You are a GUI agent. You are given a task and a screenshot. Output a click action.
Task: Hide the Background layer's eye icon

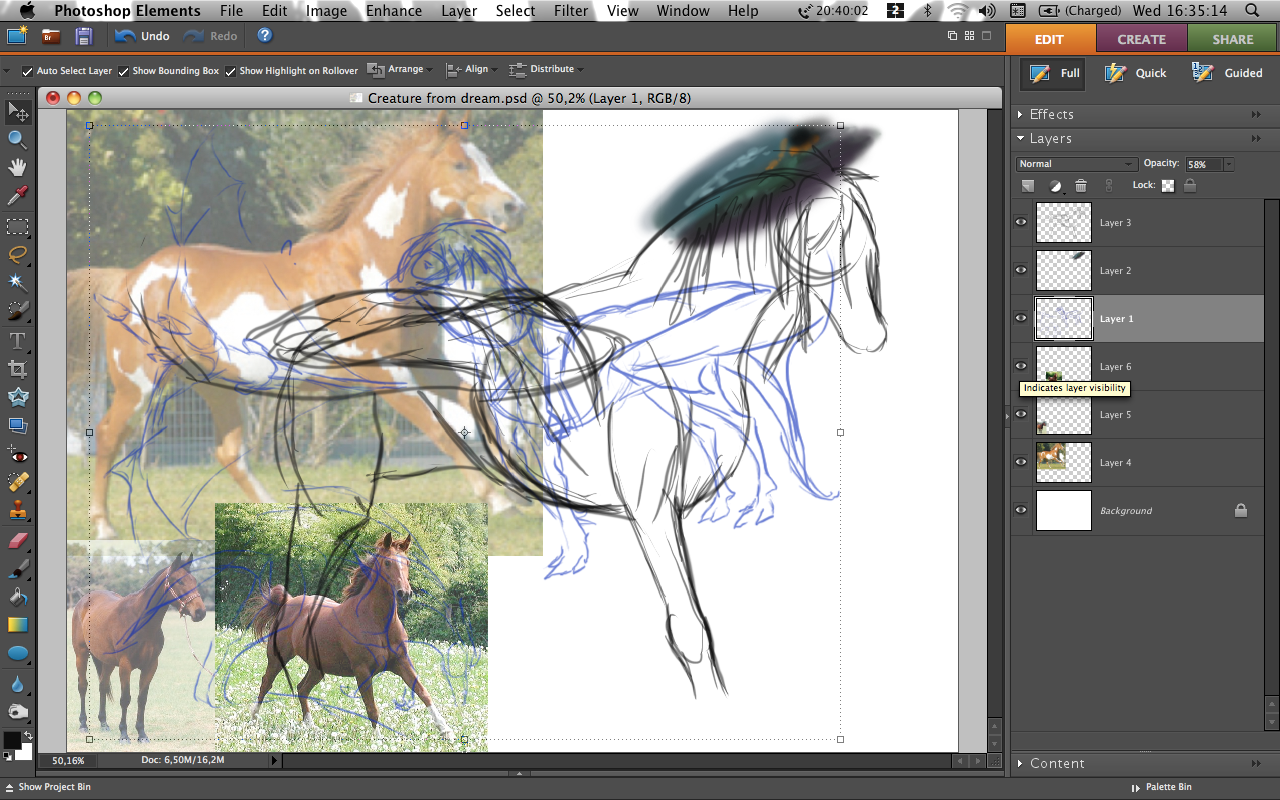click(1021, 510)
